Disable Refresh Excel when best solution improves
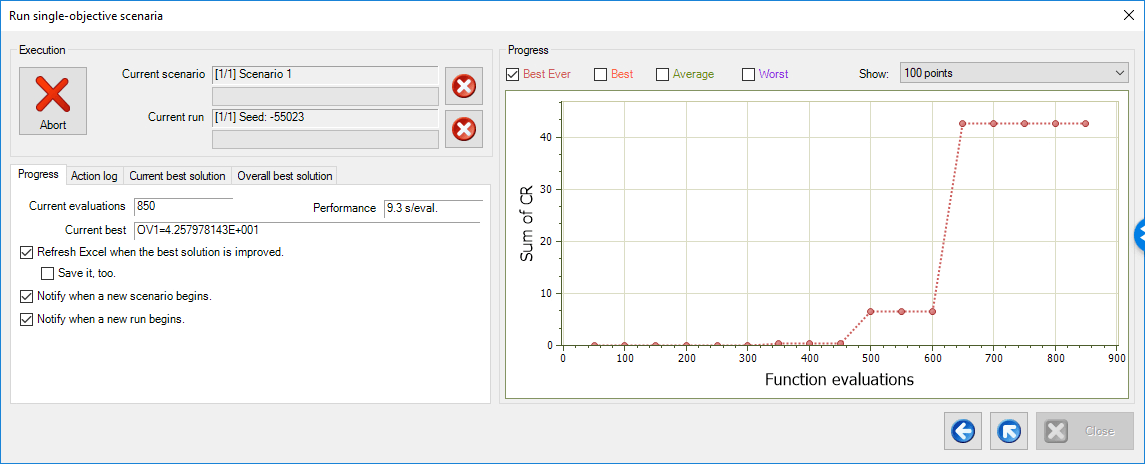Screen dimensions: 1145x464 point(27,252)
